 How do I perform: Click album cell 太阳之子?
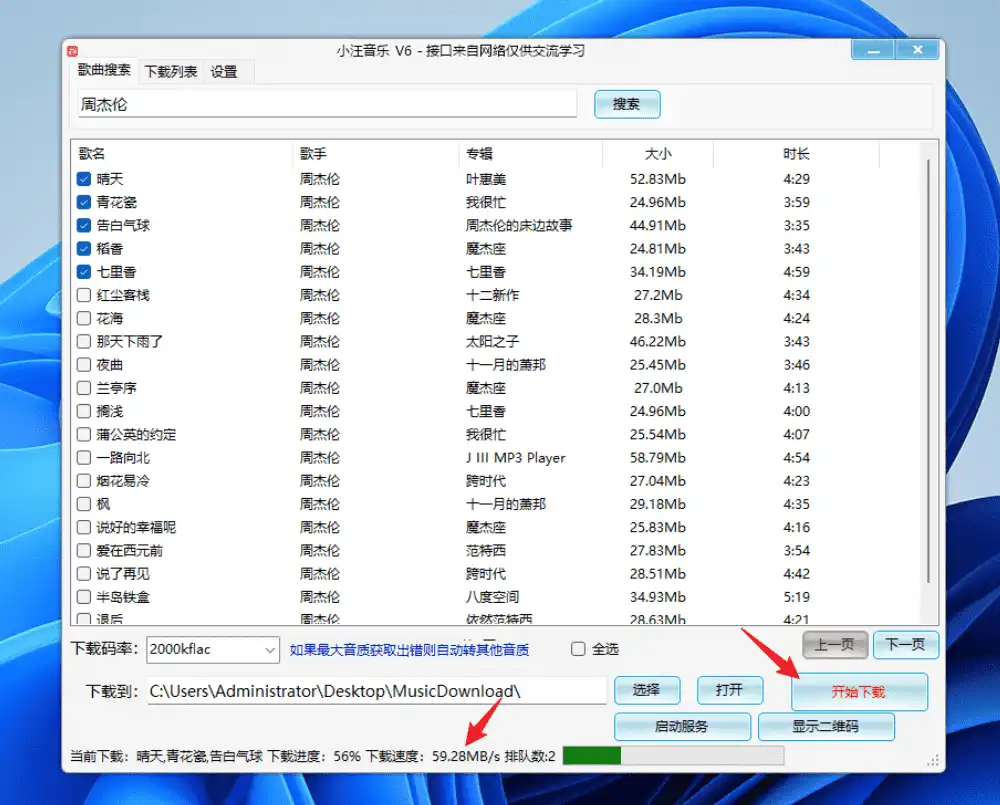pyautogui.click(x=492, y=342)
